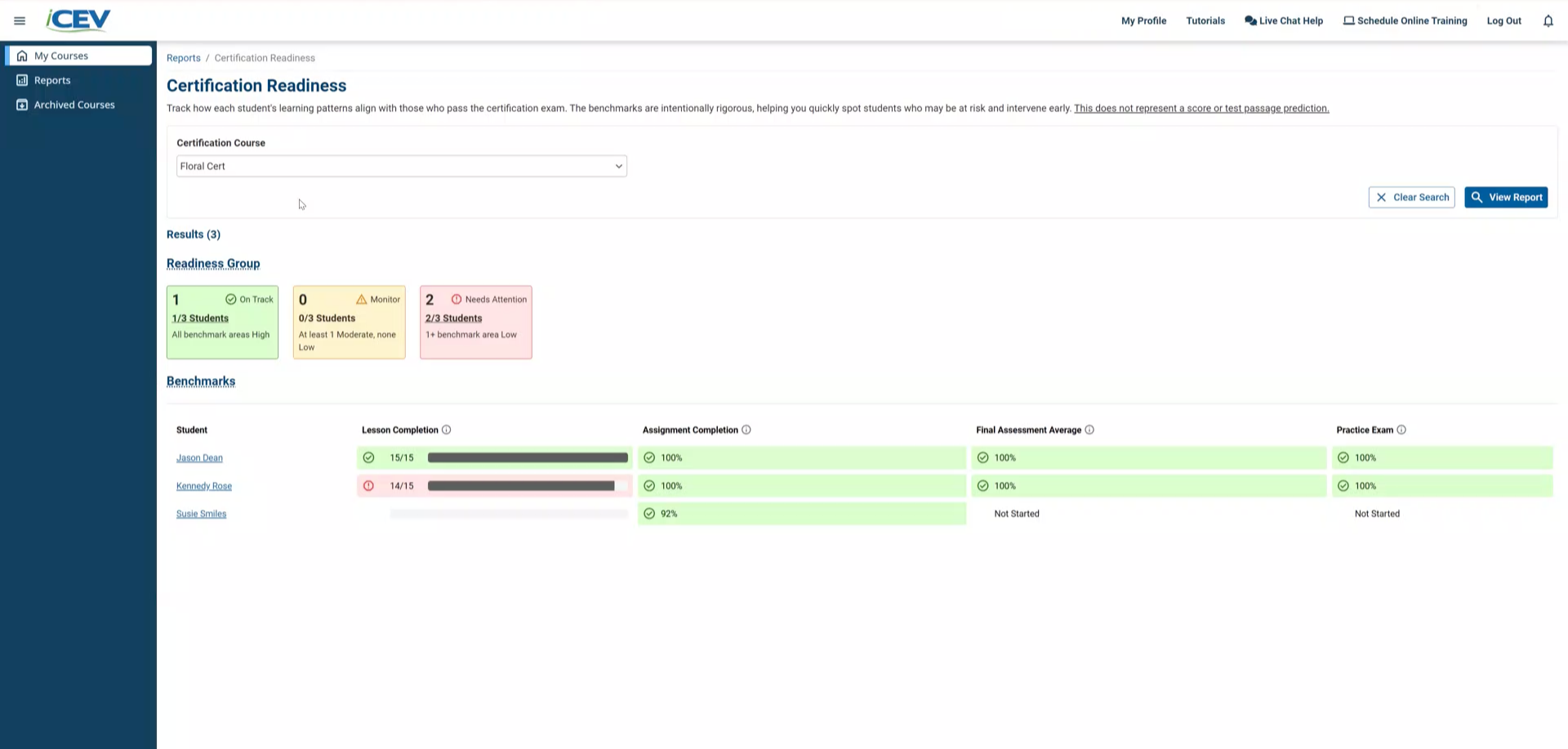Select the Needs Attention readiness card
This screenshot has width=1568, height=749.
[475, 322]
